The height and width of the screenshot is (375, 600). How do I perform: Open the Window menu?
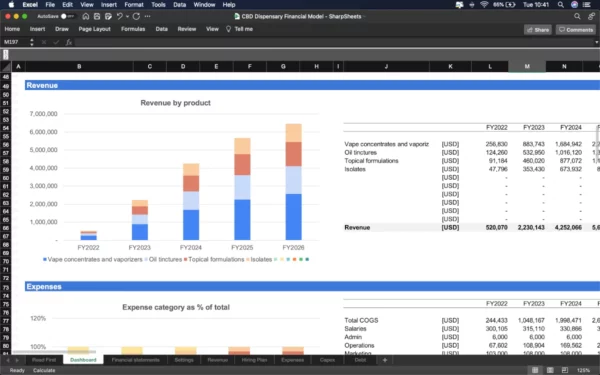point(204,5)
